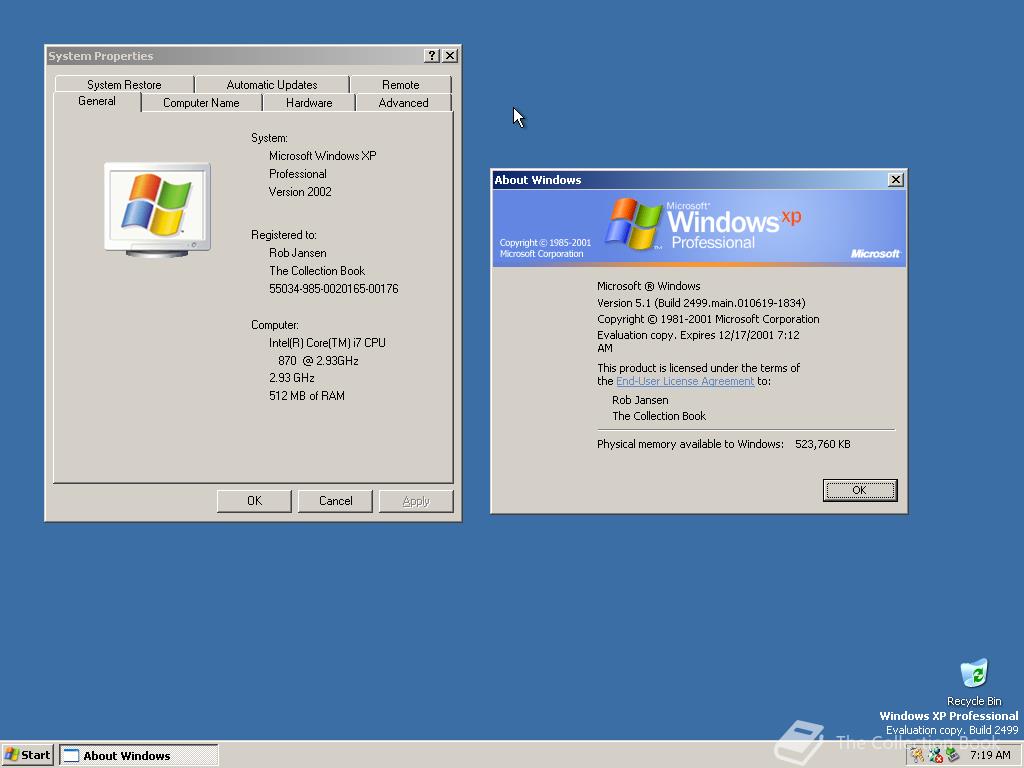Open the Recycle Bin desktop icon
Image resolution: width=1024 pixels, height=768 pixels.
pos(974,681)
